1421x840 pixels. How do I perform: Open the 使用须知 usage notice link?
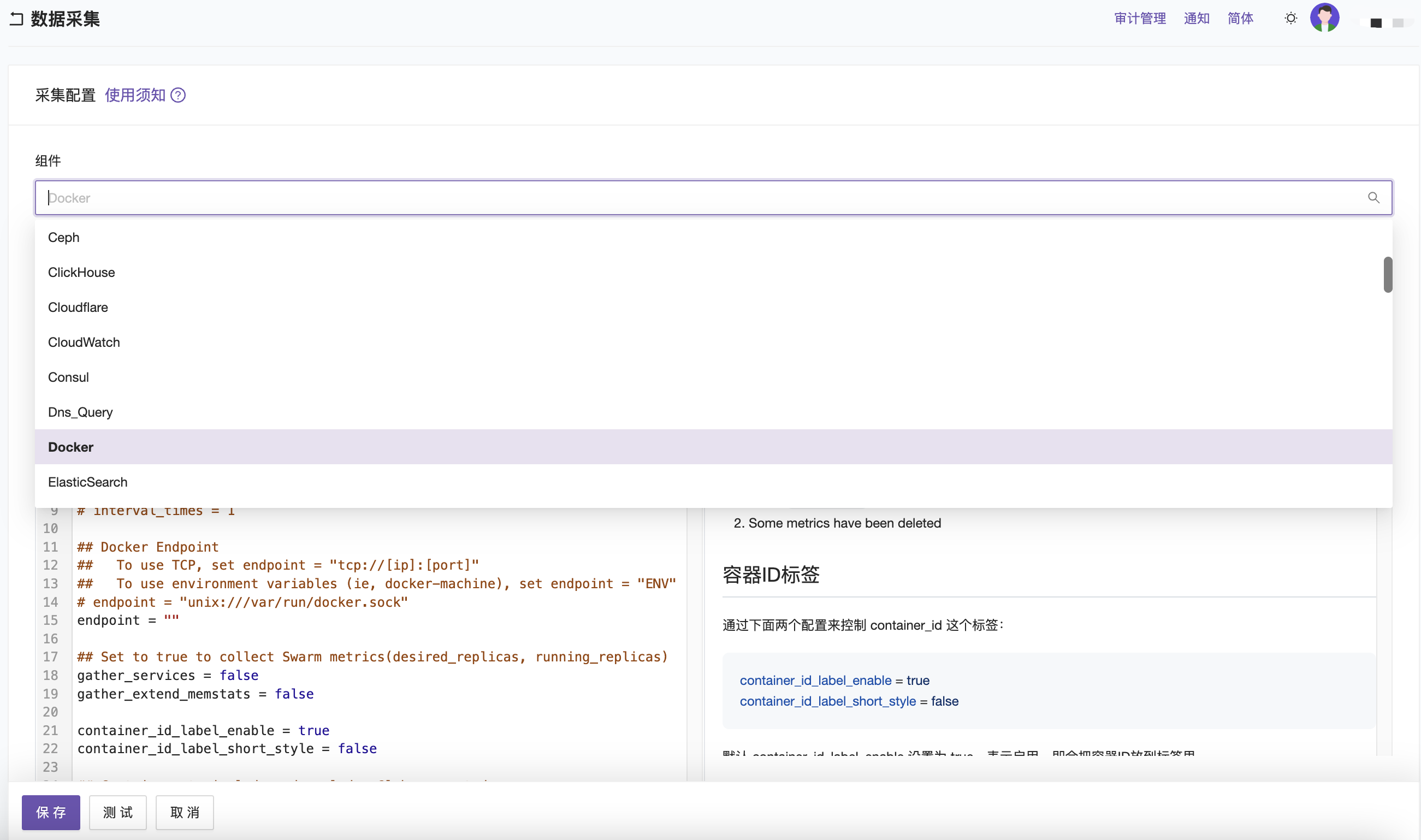point(135,95)
